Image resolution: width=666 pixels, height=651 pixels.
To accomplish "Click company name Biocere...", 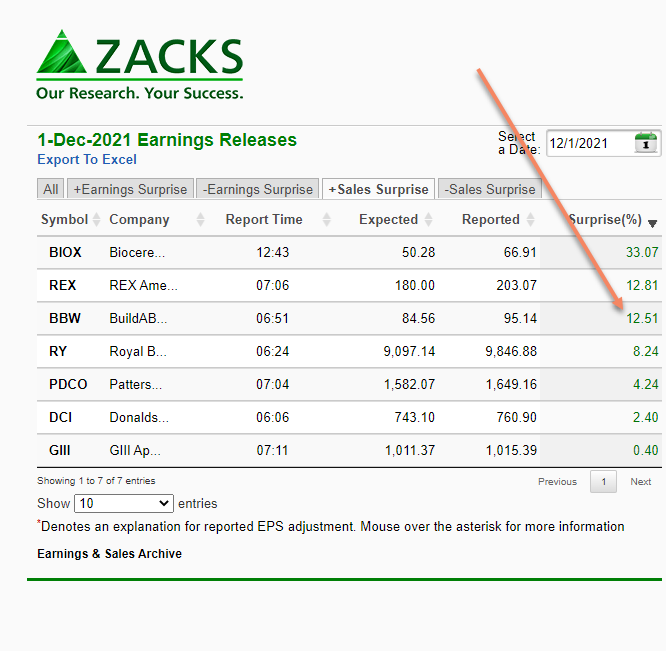I will 137,252.
